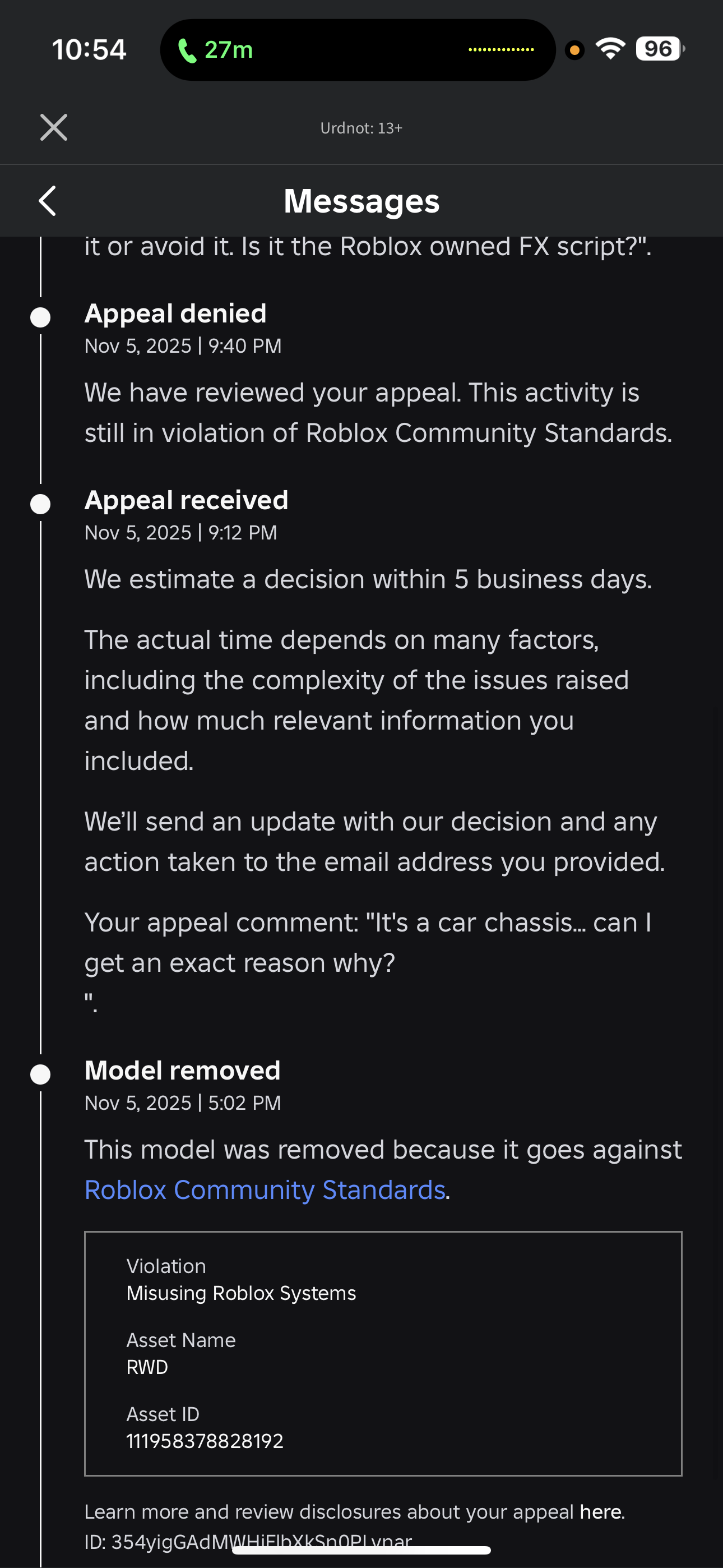The image size is (723, 1568).
Task: Tap the RWD asset name
Action: (147, 1367)
